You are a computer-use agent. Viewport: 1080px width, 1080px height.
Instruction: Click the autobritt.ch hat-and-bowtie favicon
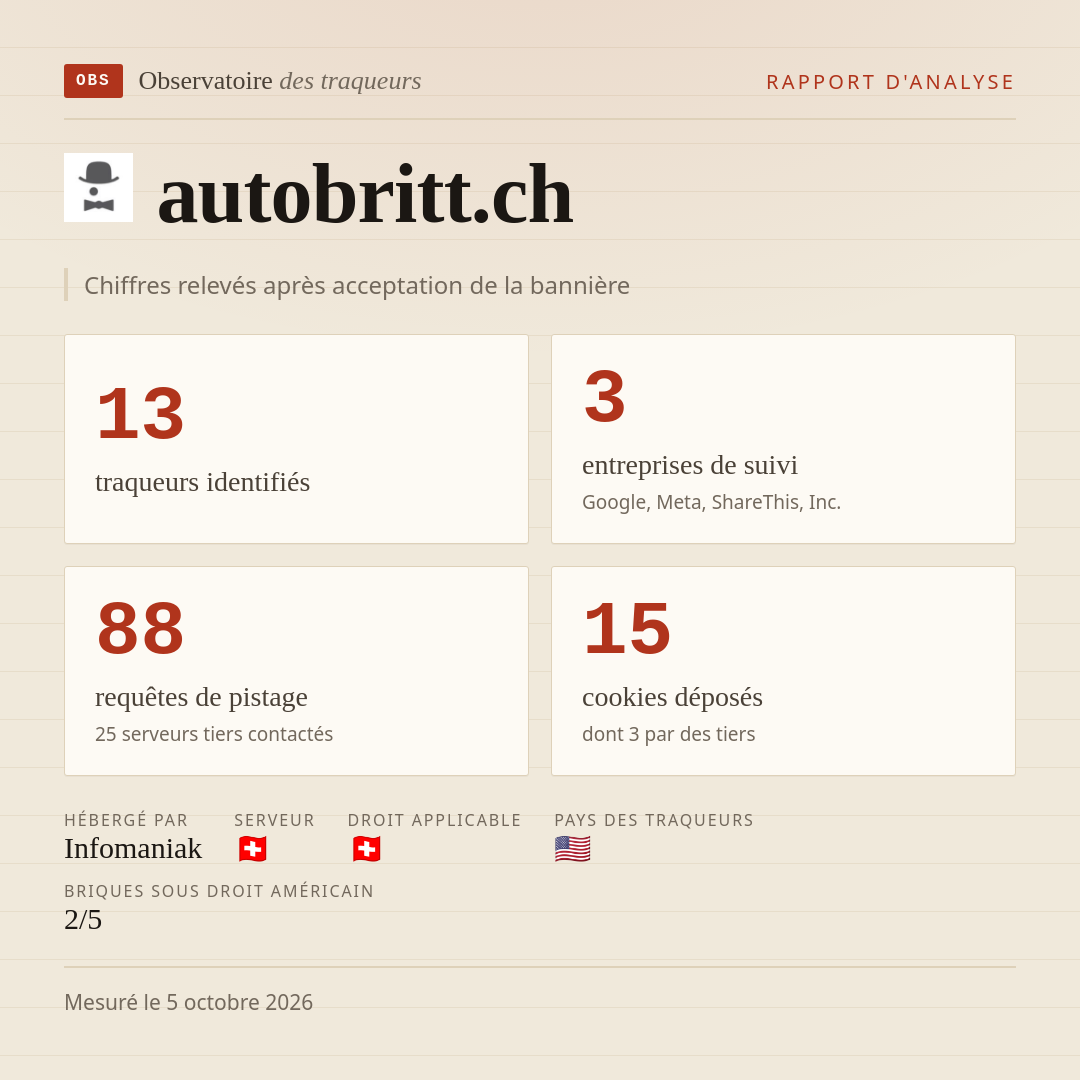(98, 187)
